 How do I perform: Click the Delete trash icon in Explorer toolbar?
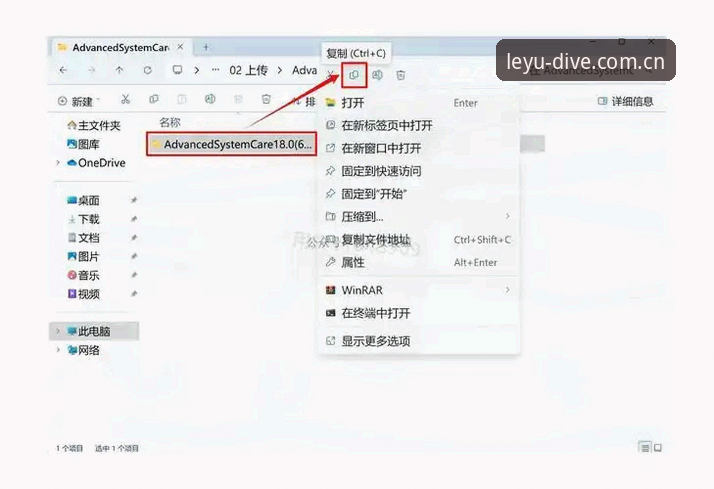(266, 99)
